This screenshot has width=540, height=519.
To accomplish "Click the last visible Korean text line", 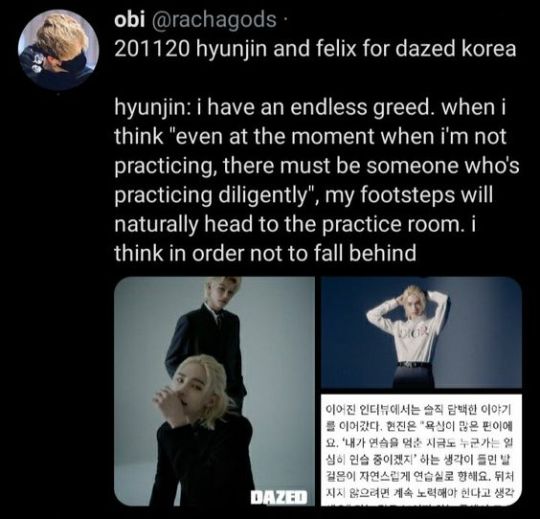I will (419, 493).
